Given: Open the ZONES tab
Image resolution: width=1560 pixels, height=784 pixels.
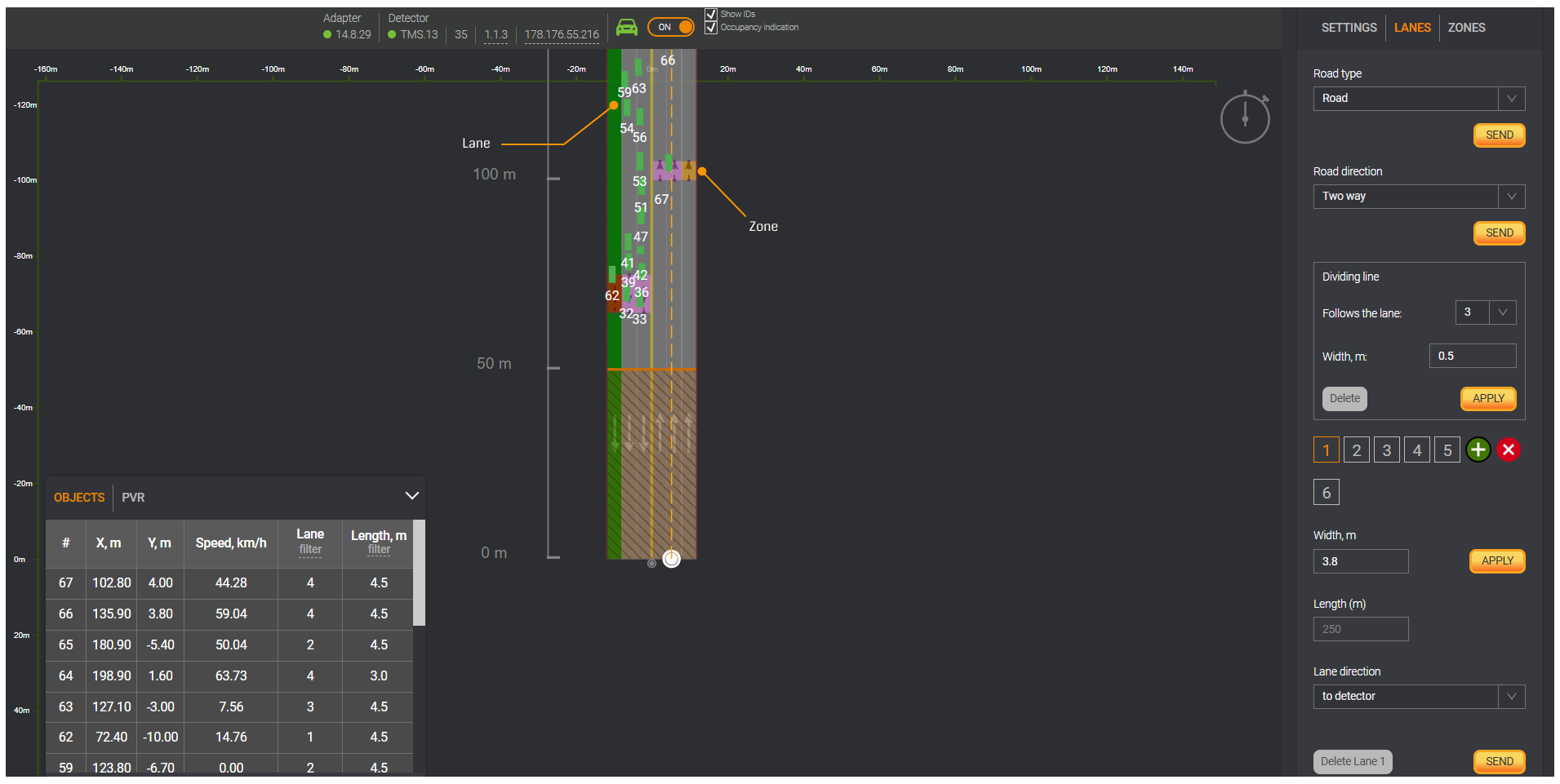Looking at the screenshot, I should pos(1466,28).
